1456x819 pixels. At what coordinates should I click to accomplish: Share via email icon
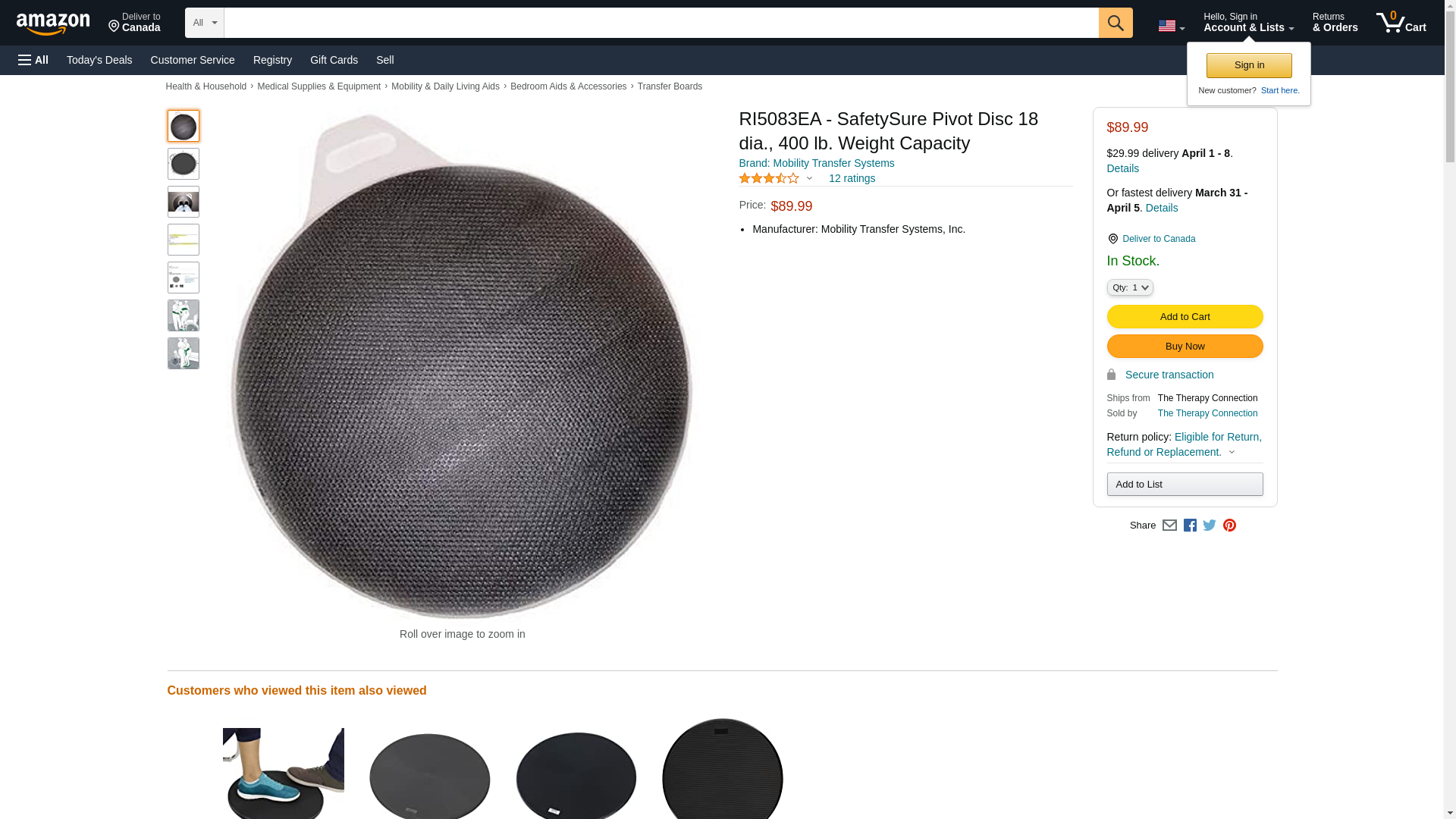[1169, 526]
